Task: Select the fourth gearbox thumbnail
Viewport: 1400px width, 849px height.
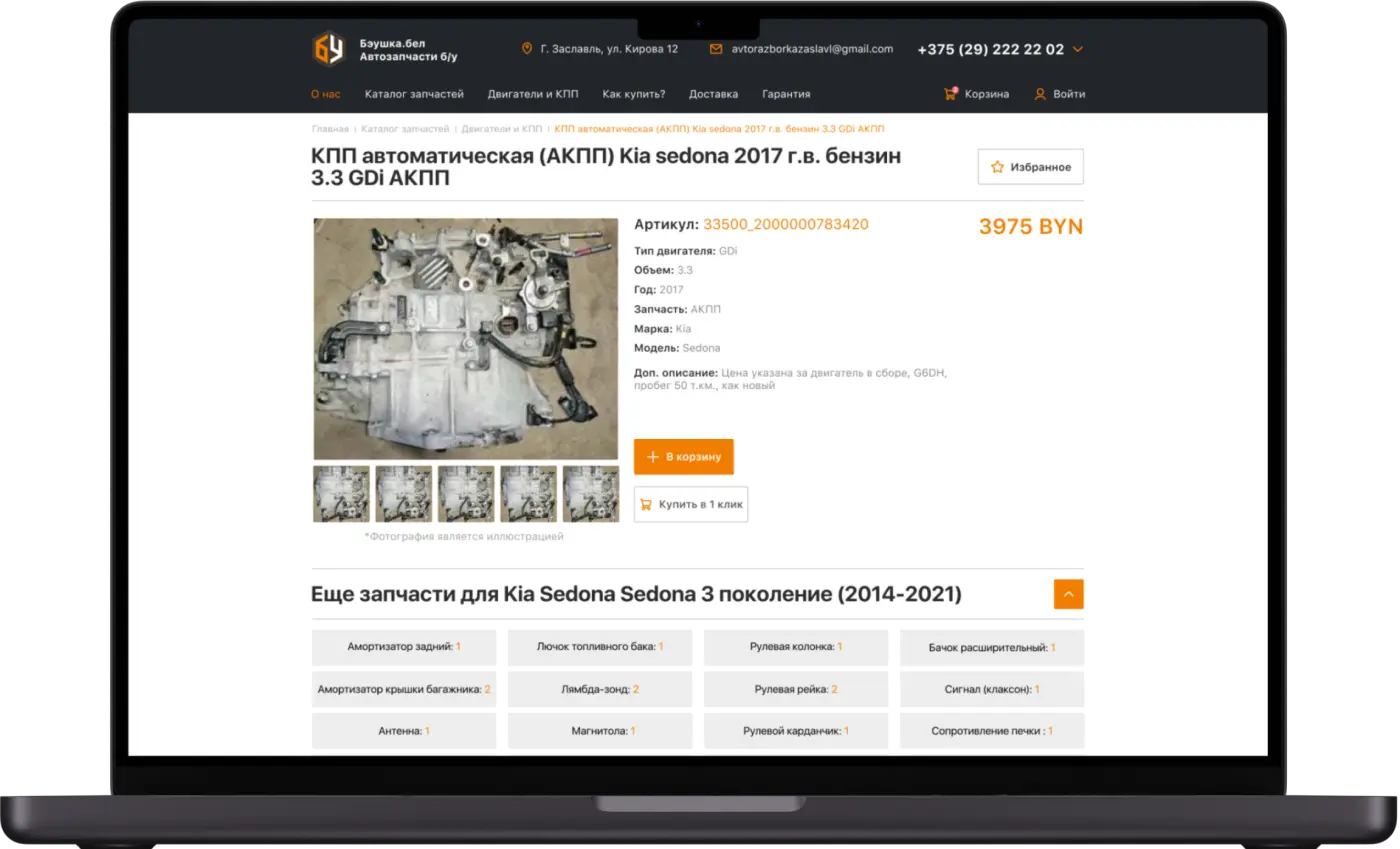Action: [x=529, y=494]
